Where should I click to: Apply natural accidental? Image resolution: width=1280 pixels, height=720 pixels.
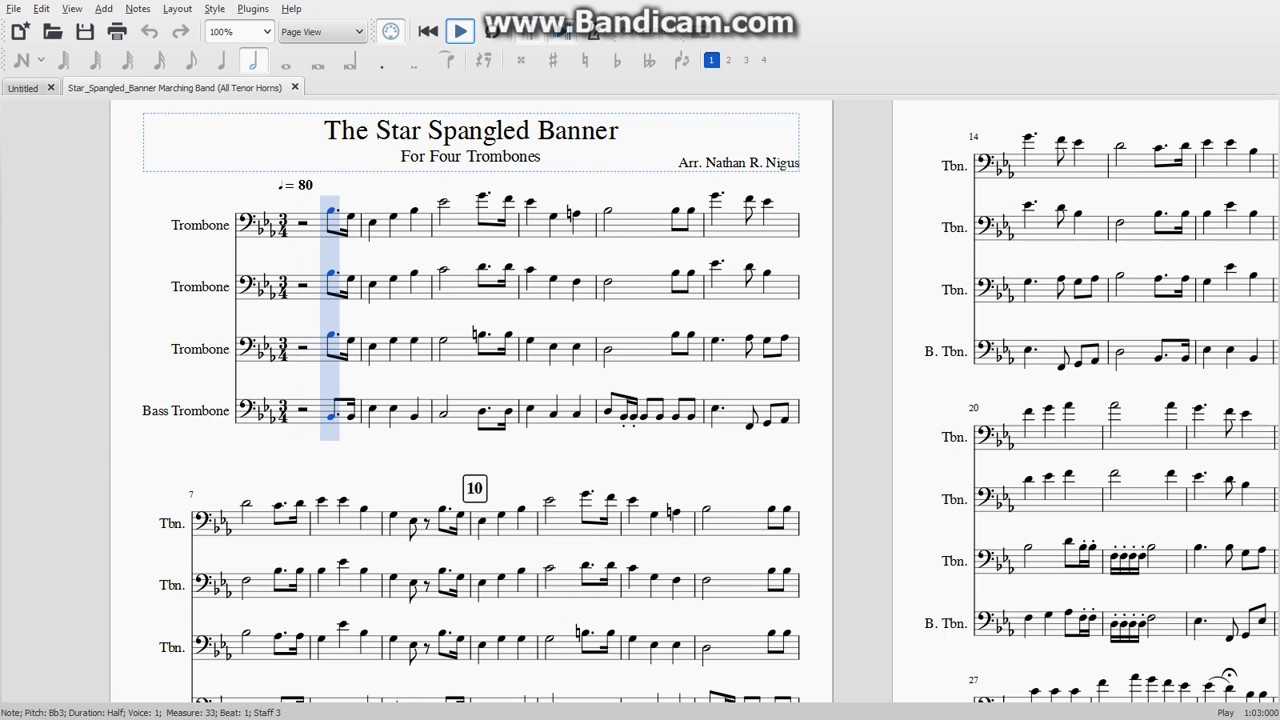[x=585, y=61]
